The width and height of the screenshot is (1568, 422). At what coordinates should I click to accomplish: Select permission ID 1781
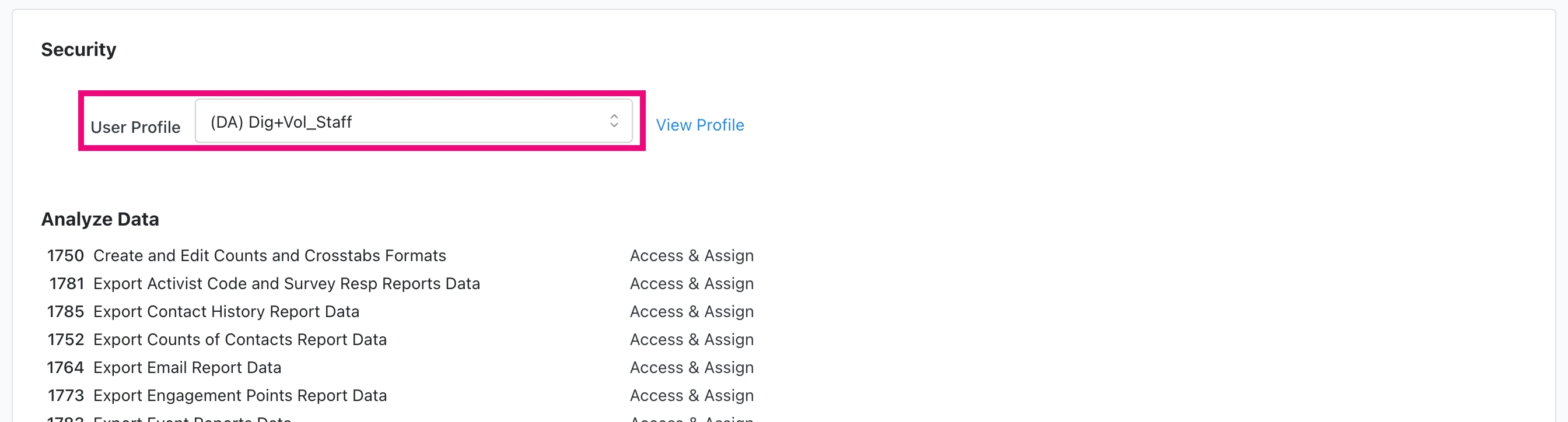tap(67, 283)
